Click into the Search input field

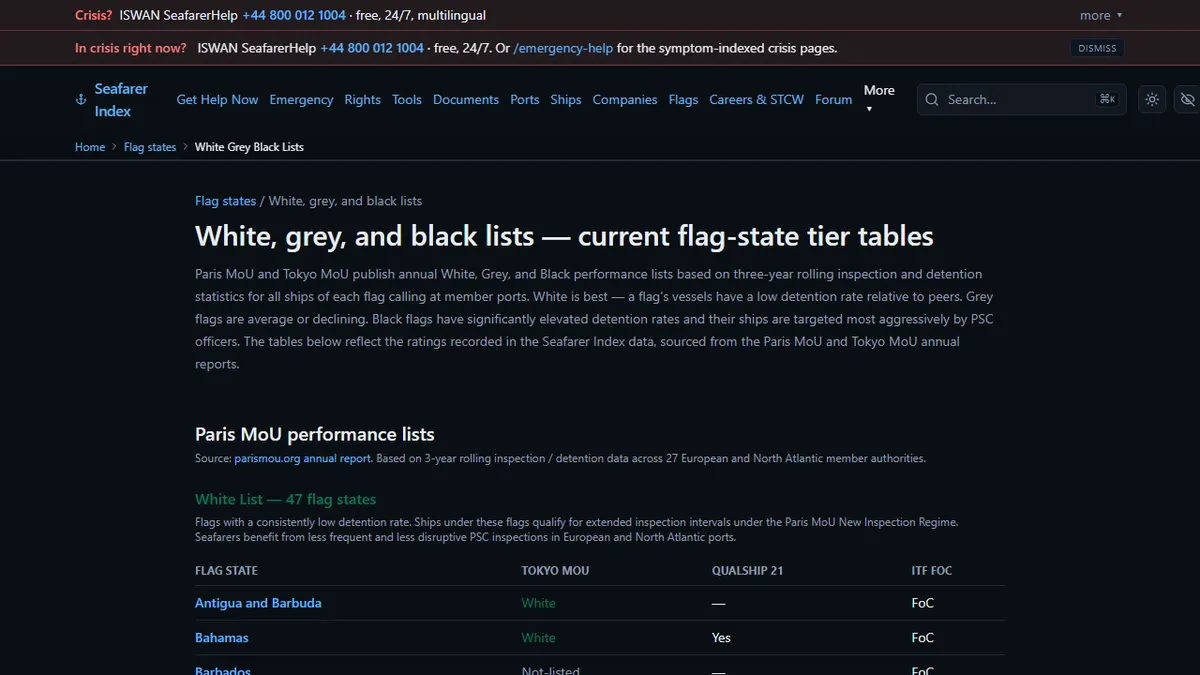(x=1021, y=99)
